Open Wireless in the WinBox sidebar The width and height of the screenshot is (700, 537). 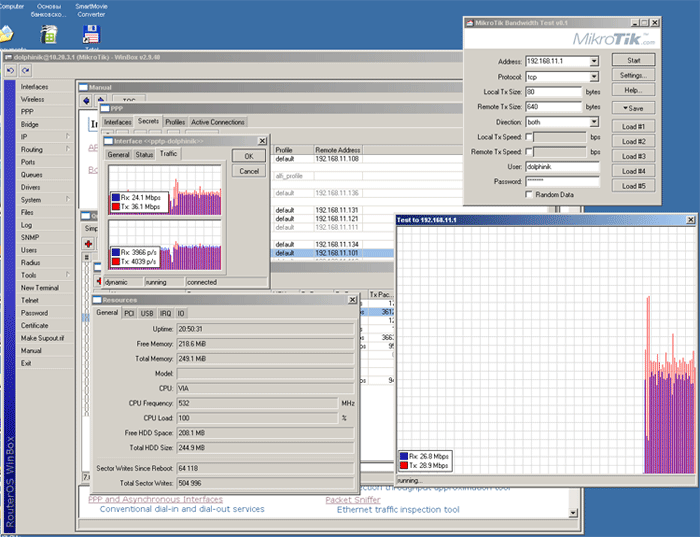[33, 99]
